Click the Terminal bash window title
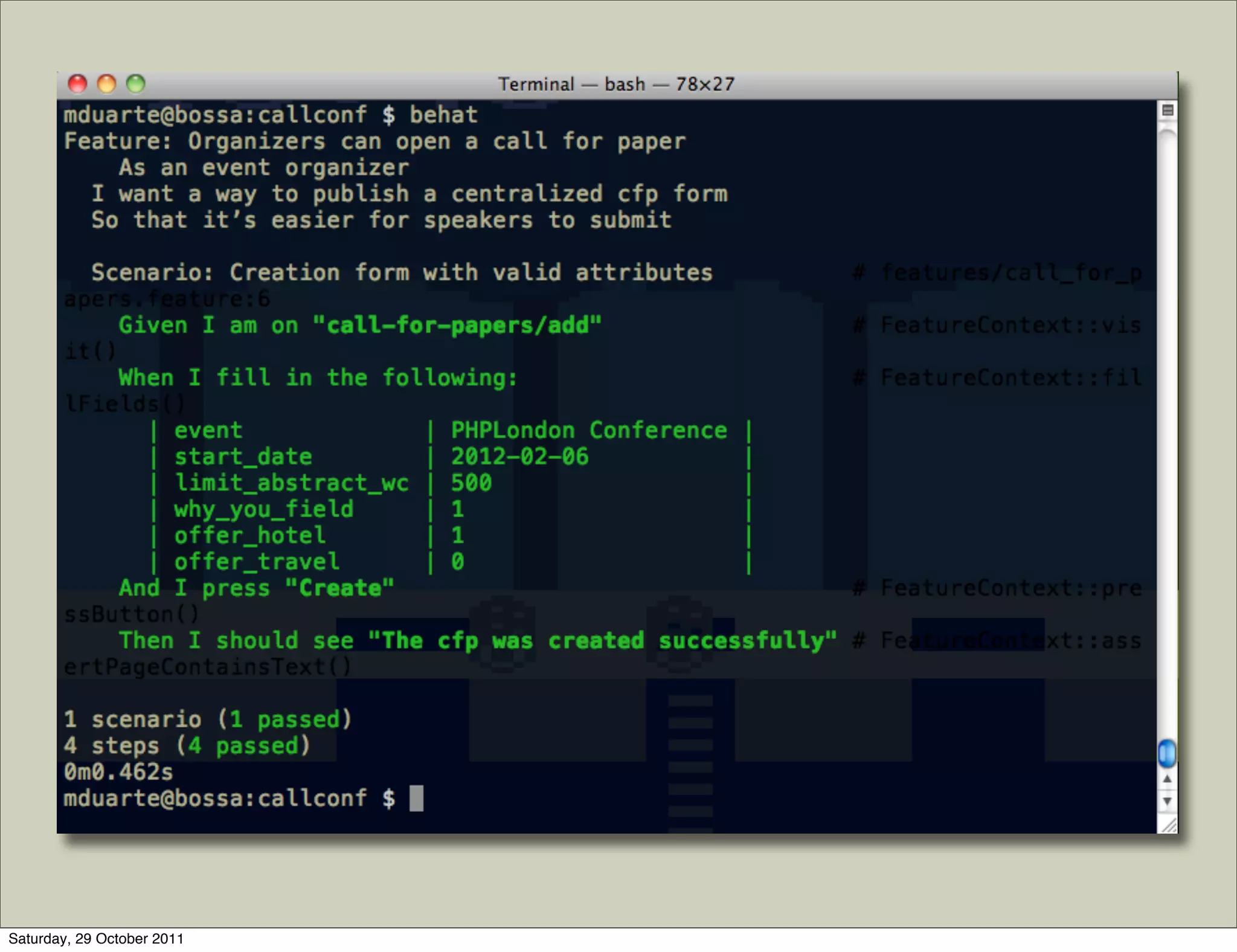1237x952 pixels. (x=616, y=84)
